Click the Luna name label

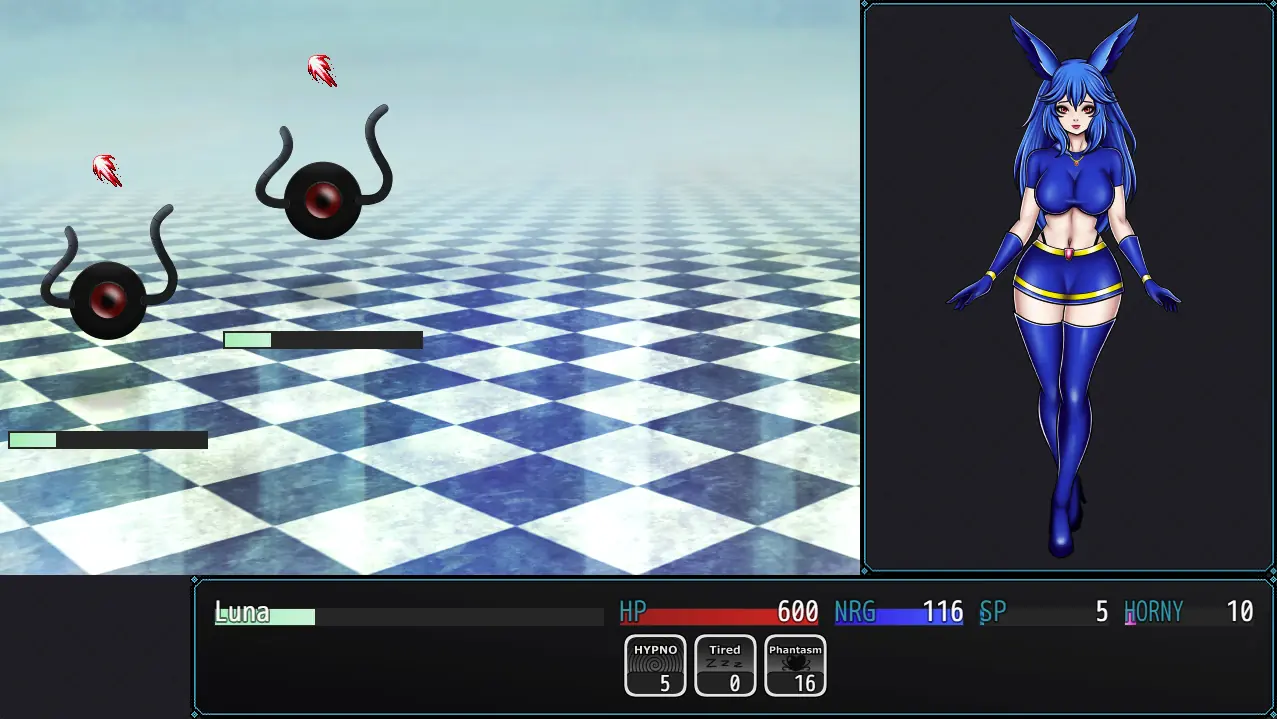click(242, 612)
